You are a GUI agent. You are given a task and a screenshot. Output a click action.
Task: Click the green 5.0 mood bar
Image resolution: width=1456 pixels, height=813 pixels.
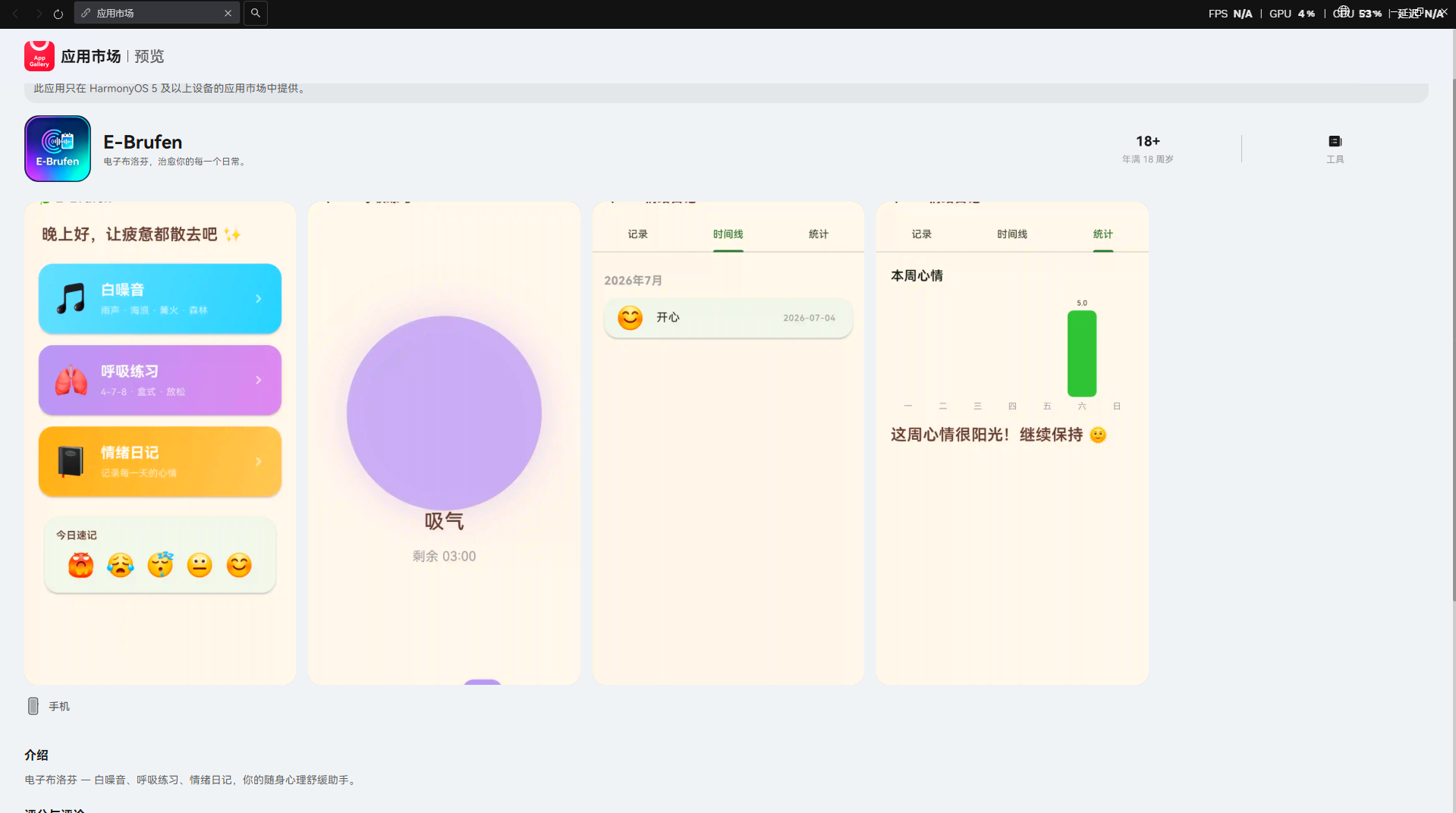(1082, 353)
